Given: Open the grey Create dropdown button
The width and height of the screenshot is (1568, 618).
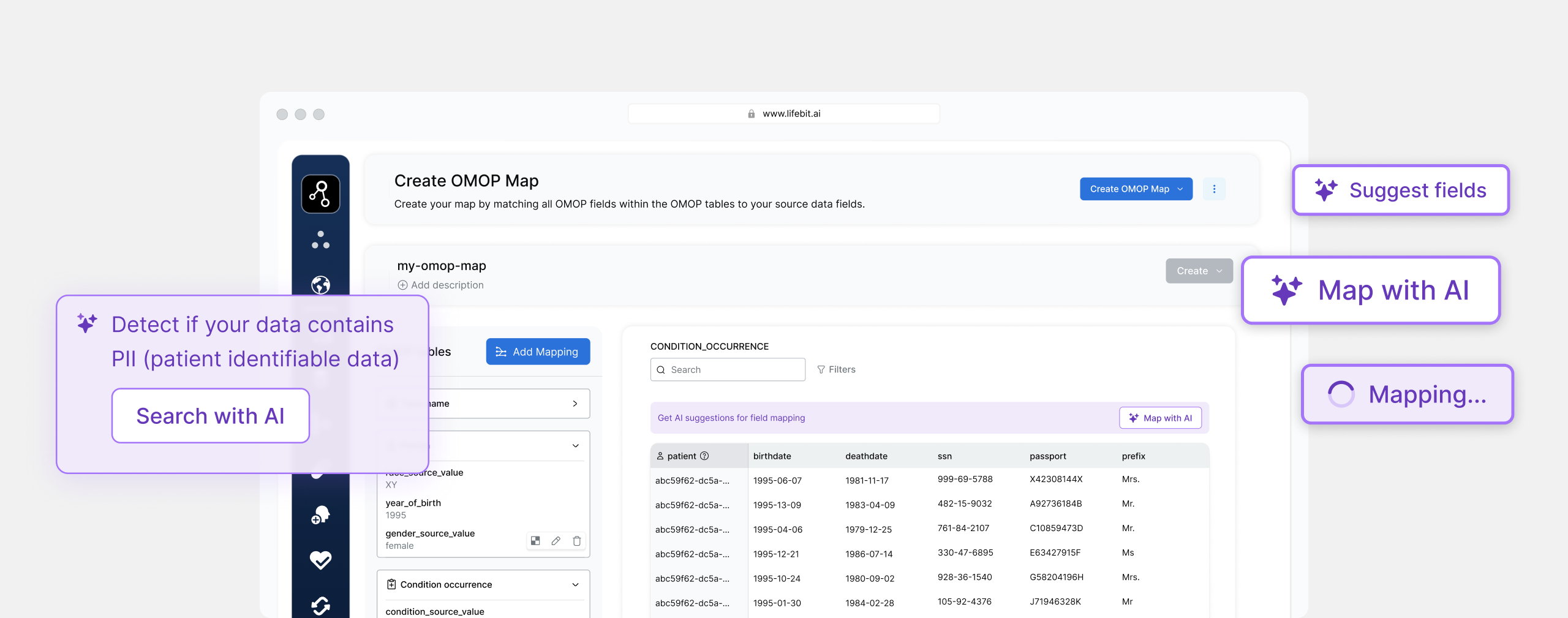Looking at the screenshot, I should [1199, 271].
